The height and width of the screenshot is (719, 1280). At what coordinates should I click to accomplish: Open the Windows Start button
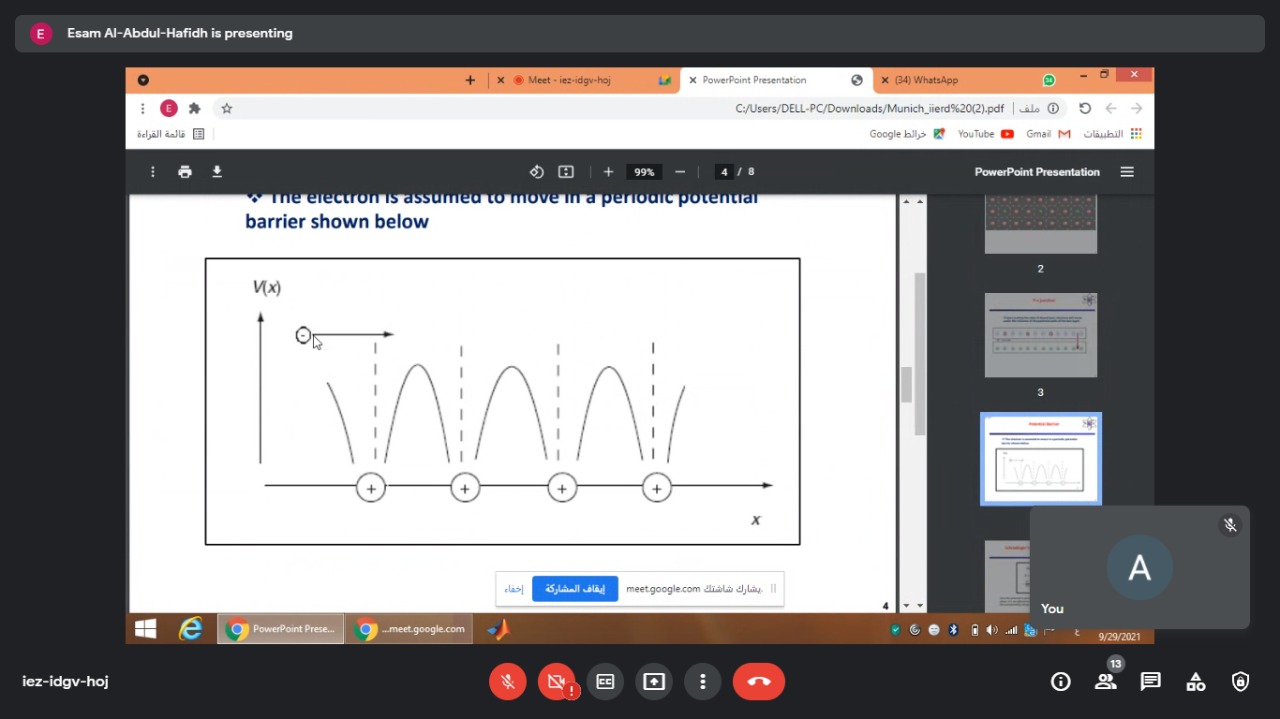pos(146,629)
